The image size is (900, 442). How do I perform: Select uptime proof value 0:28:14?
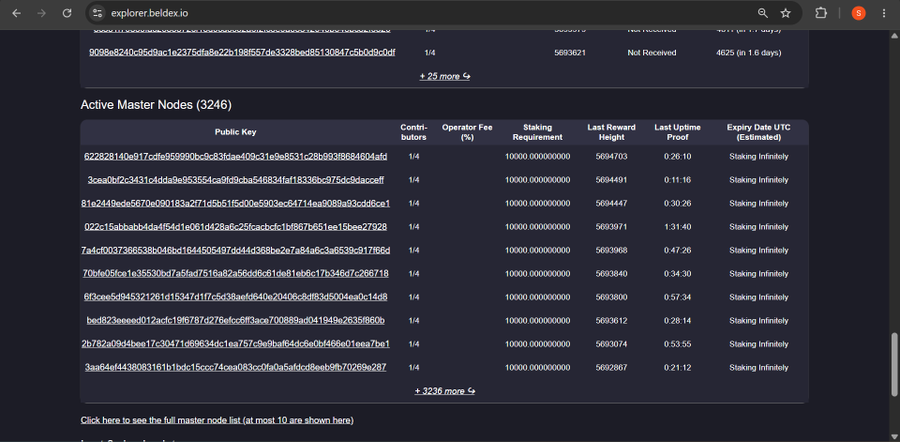[677, 320]
